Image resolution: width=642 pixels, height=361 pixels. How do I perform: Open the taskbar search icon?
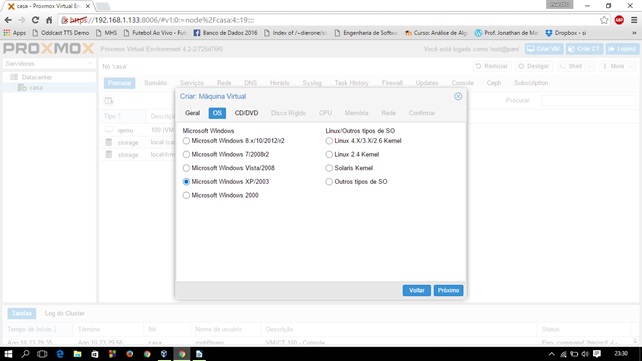coord(25,354)
